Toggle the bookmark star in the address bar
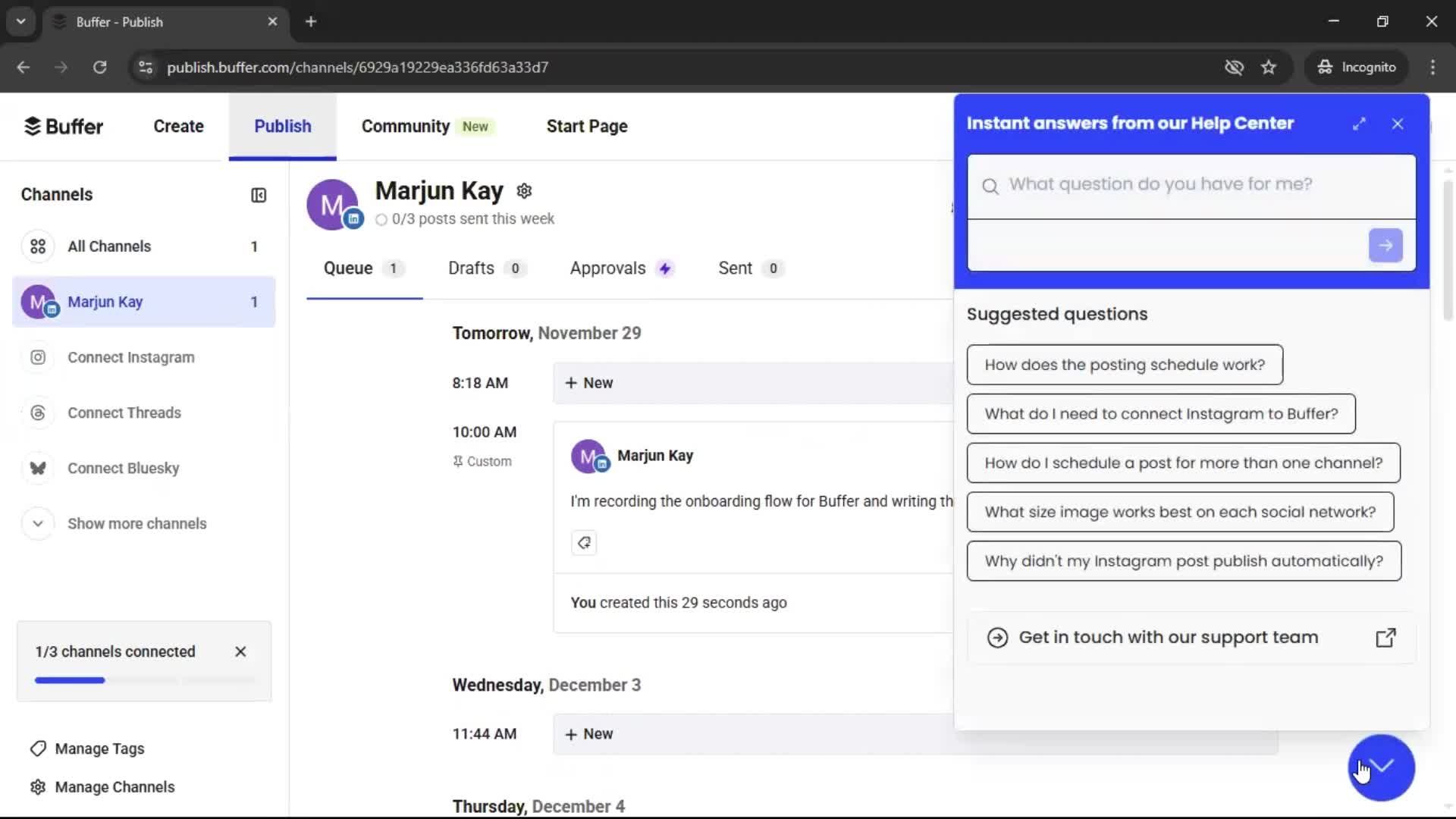 pos(1269,67)
